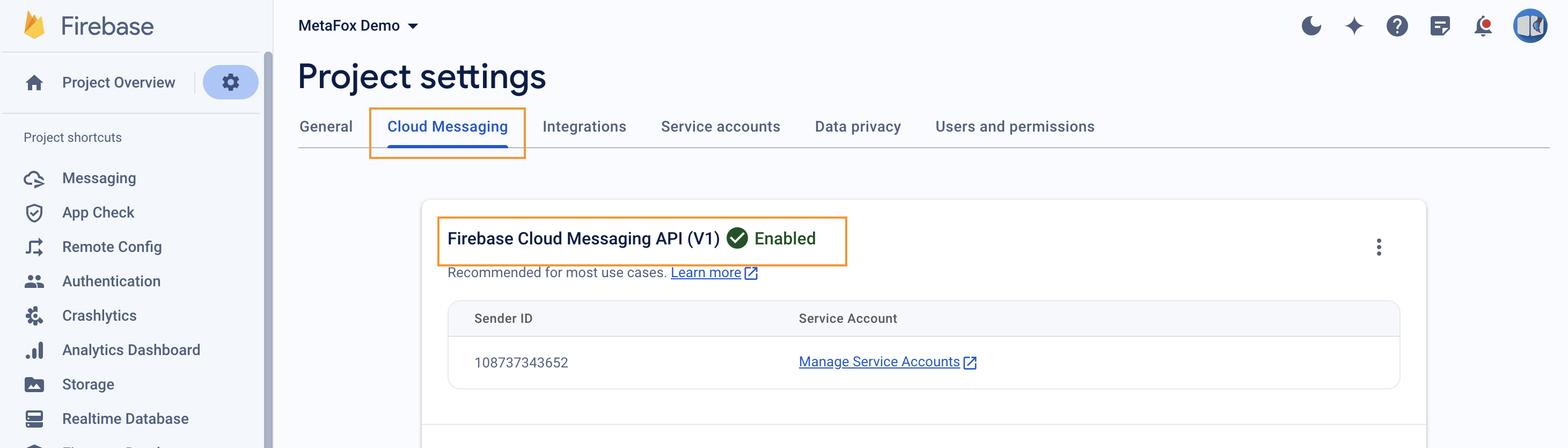1568x448 pixels.
Task: Toggle dark mode moon icon
Action: (x=1310, y=26)
